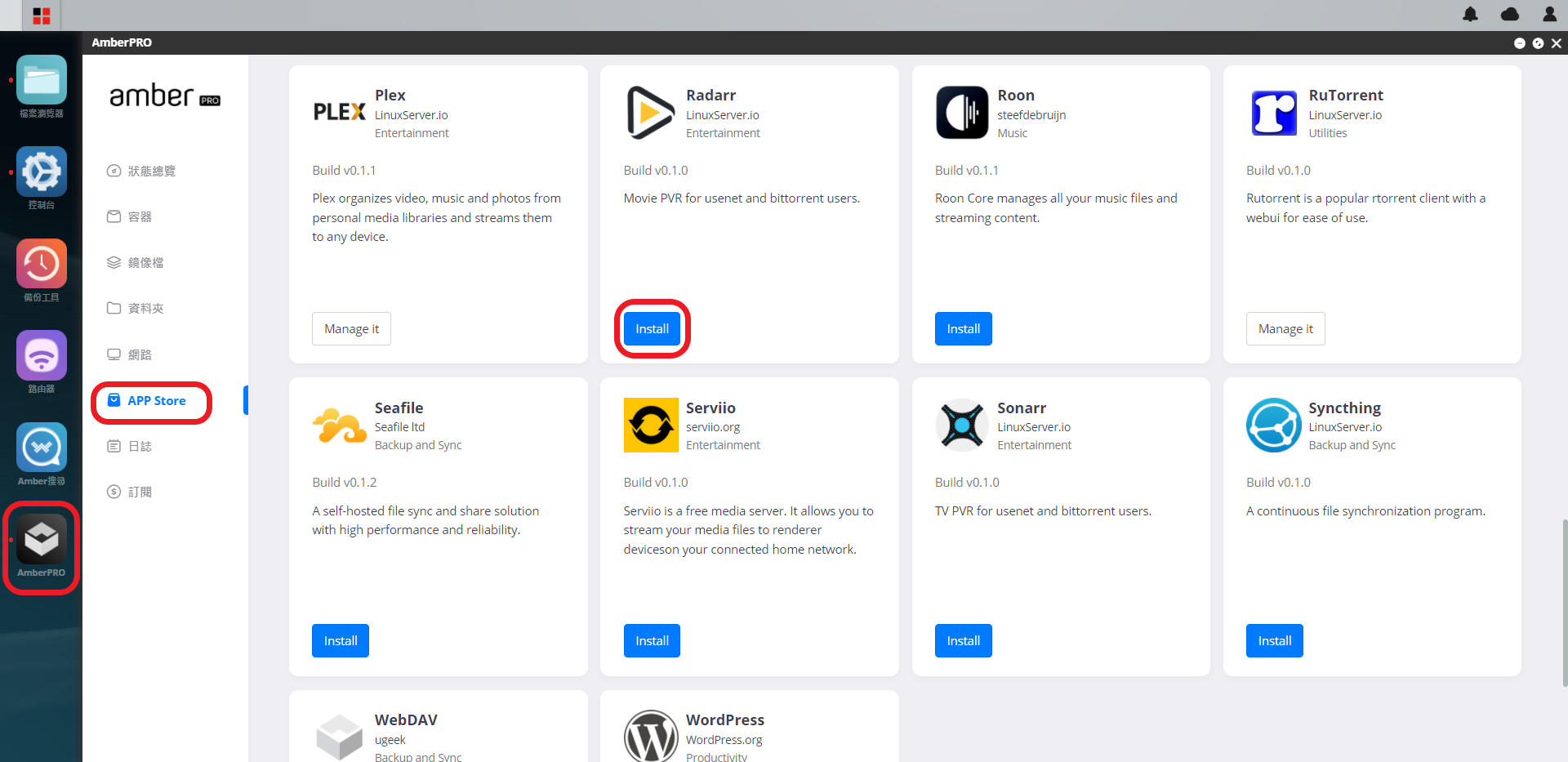This screenshot has width=1568, height=762.
Task: Launch the AmberPRO dock icon
Action: coord(42,539)
